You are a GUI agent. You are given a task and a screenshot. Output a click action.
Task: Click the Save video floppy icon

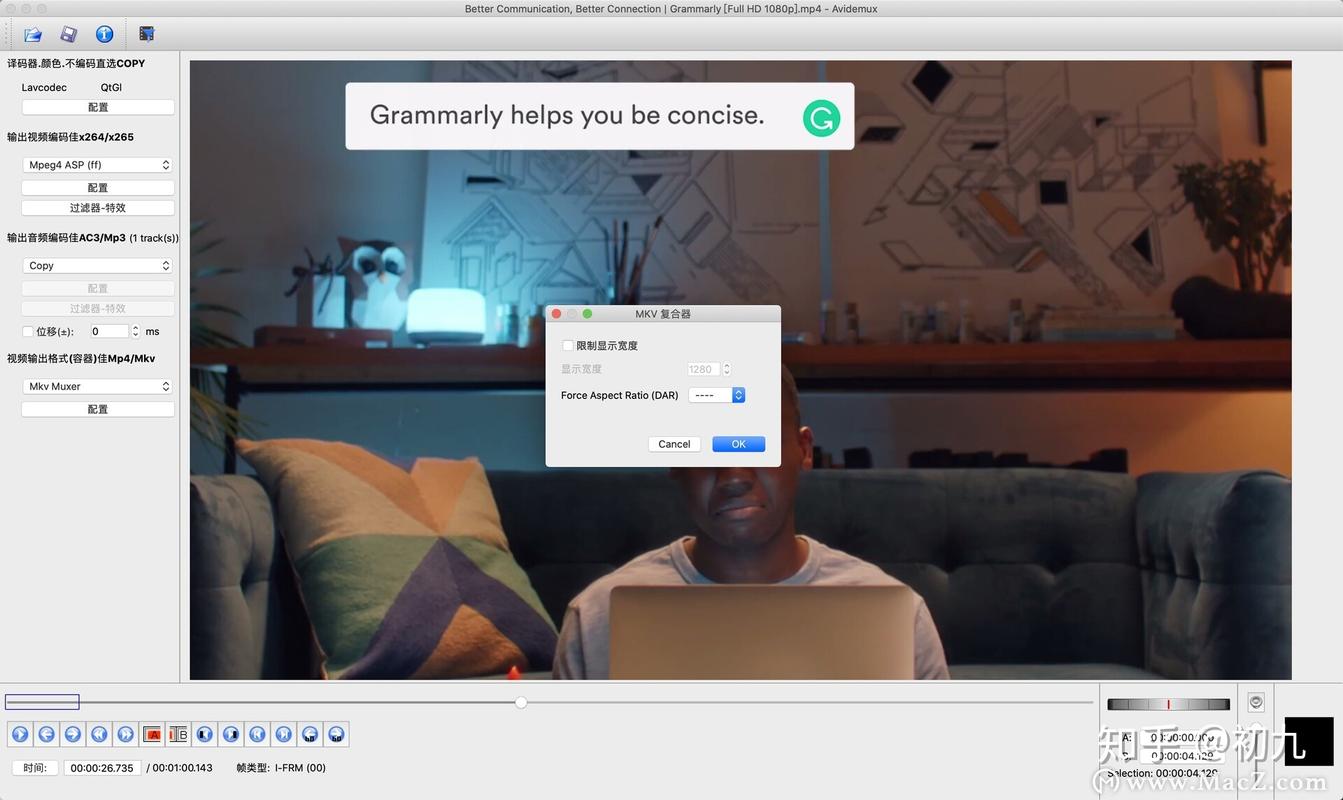pos(68,34)
